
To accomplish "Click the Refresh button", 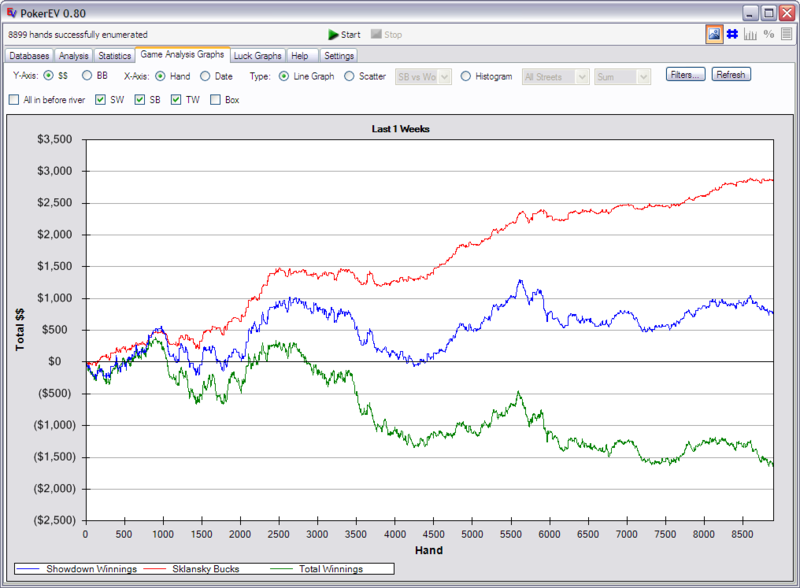I will coord(731,75).
